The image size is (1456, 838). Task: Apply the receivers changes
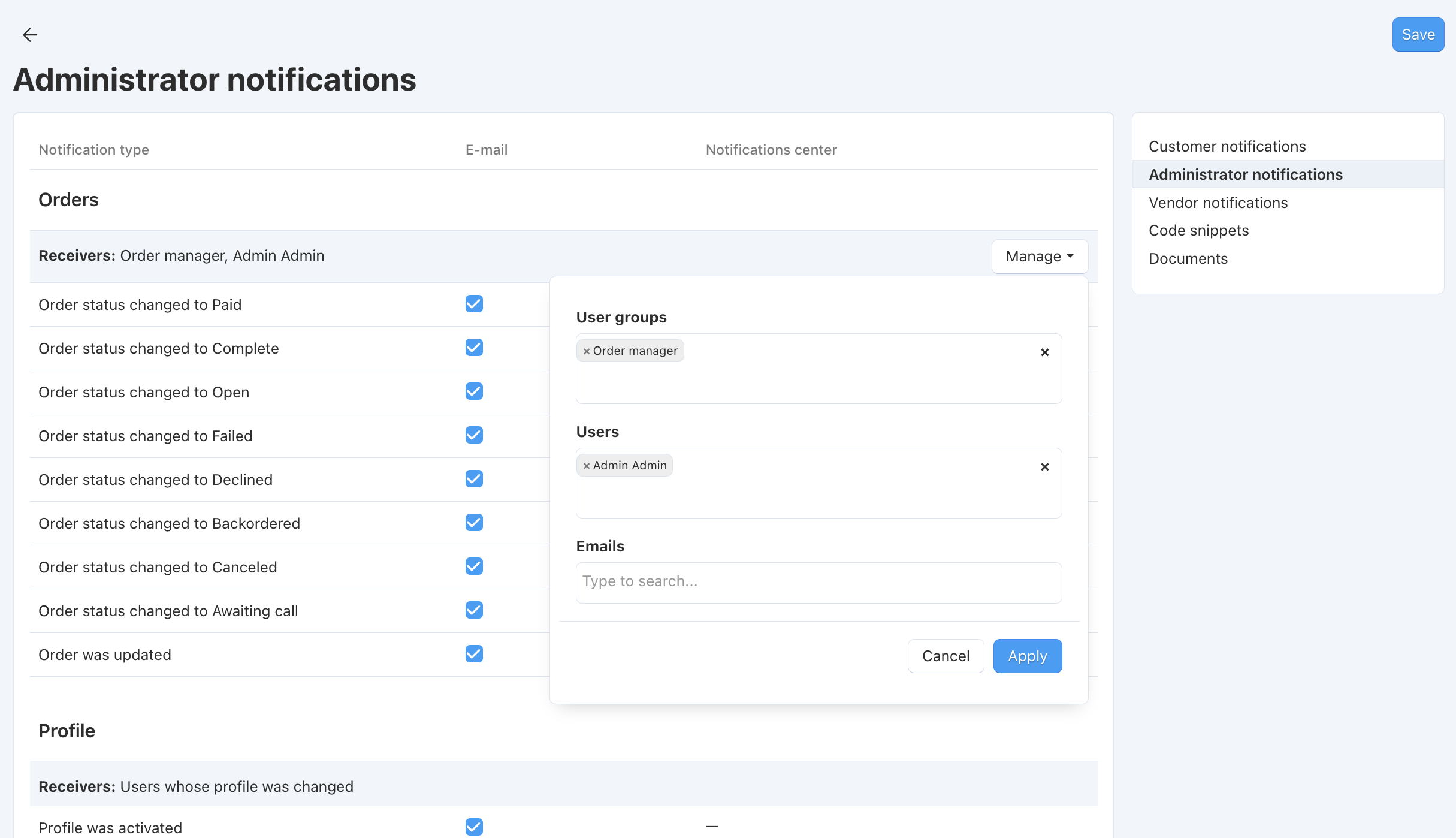coord(1028,656)
